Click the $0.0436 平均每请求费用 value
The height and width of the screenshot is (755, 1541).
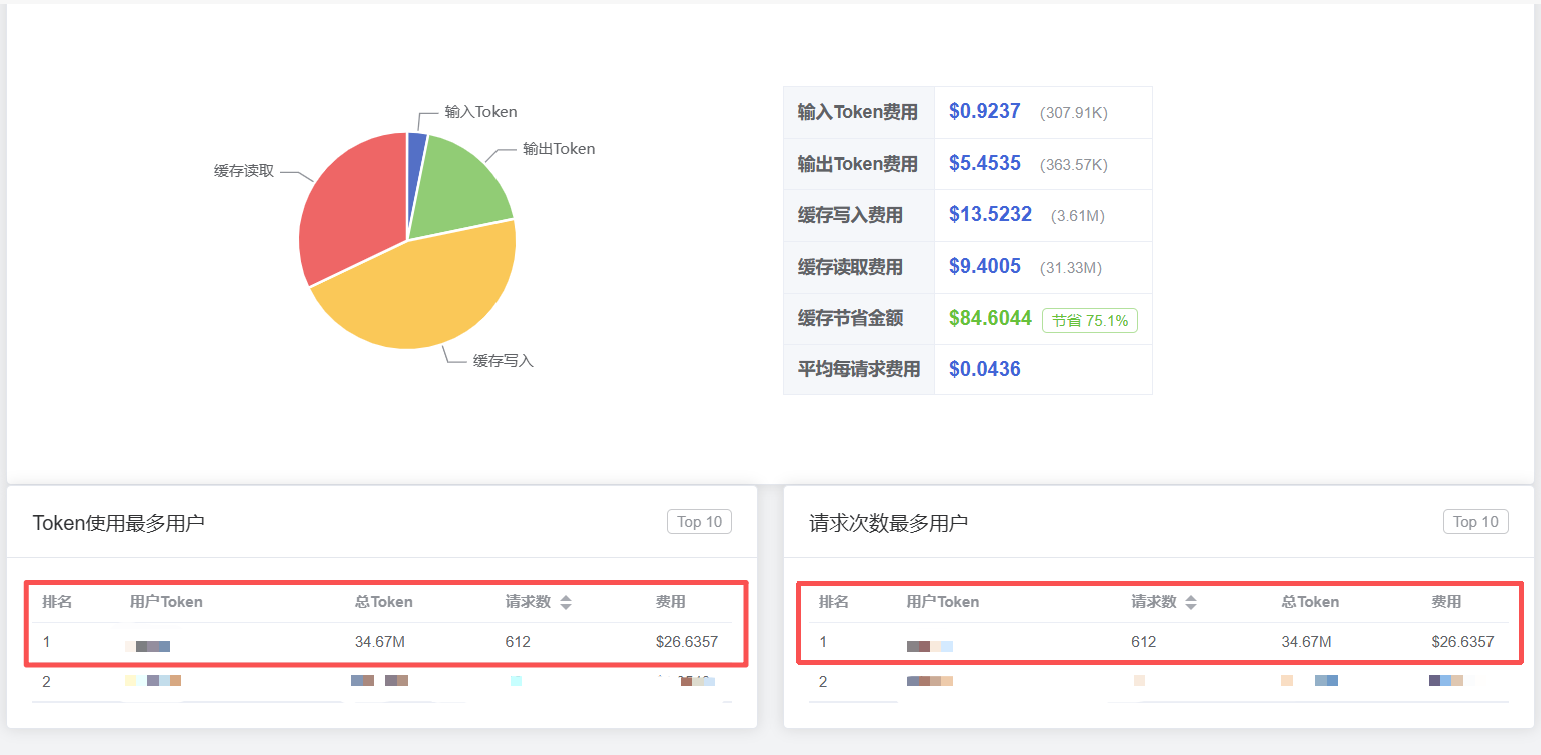984,370
